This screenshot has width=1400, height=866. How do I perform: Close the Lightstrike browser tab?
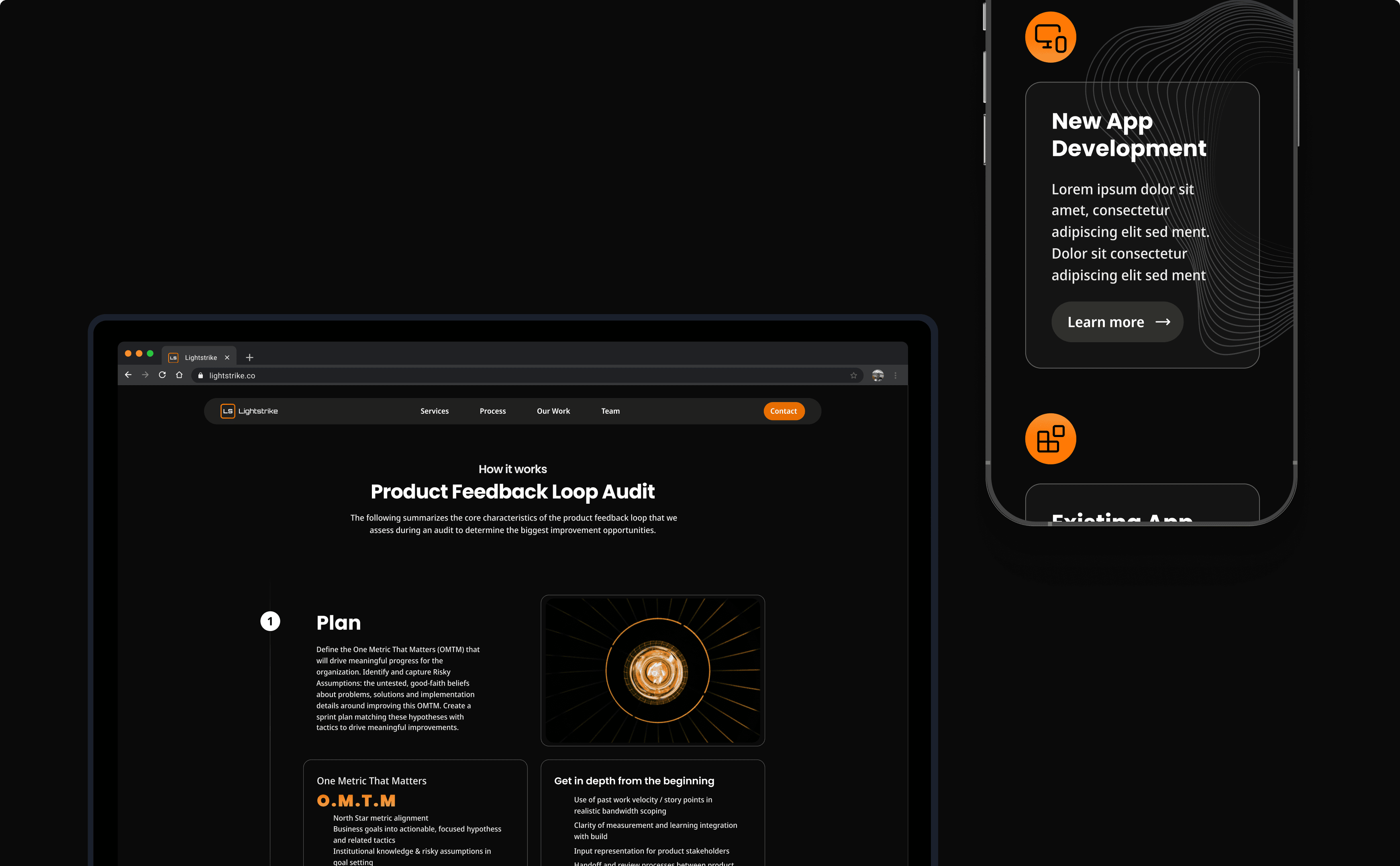point(227,357)
